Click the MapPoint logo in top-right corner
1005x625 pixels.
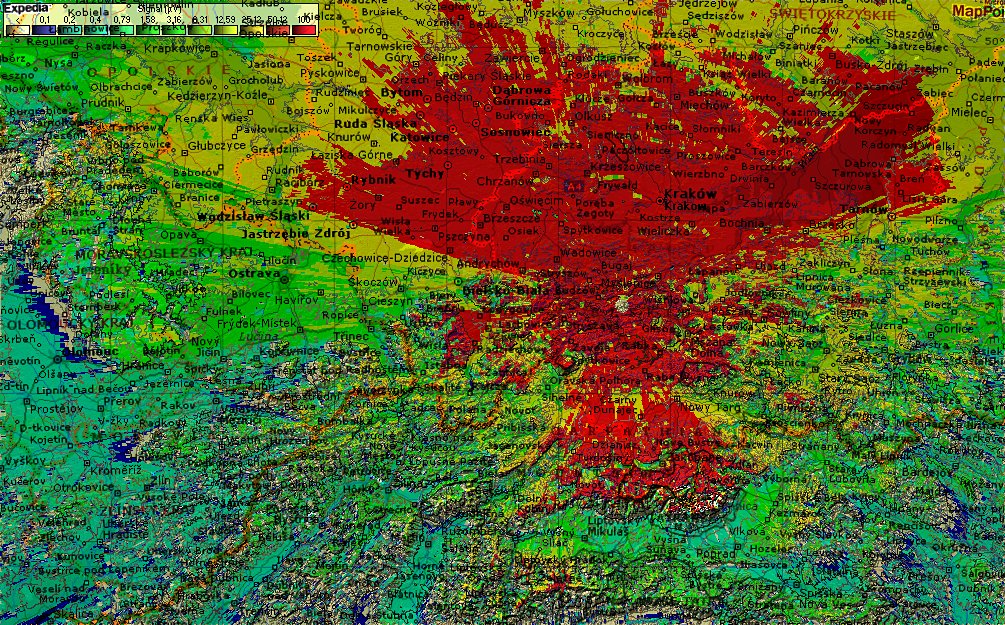coord(976,11)
